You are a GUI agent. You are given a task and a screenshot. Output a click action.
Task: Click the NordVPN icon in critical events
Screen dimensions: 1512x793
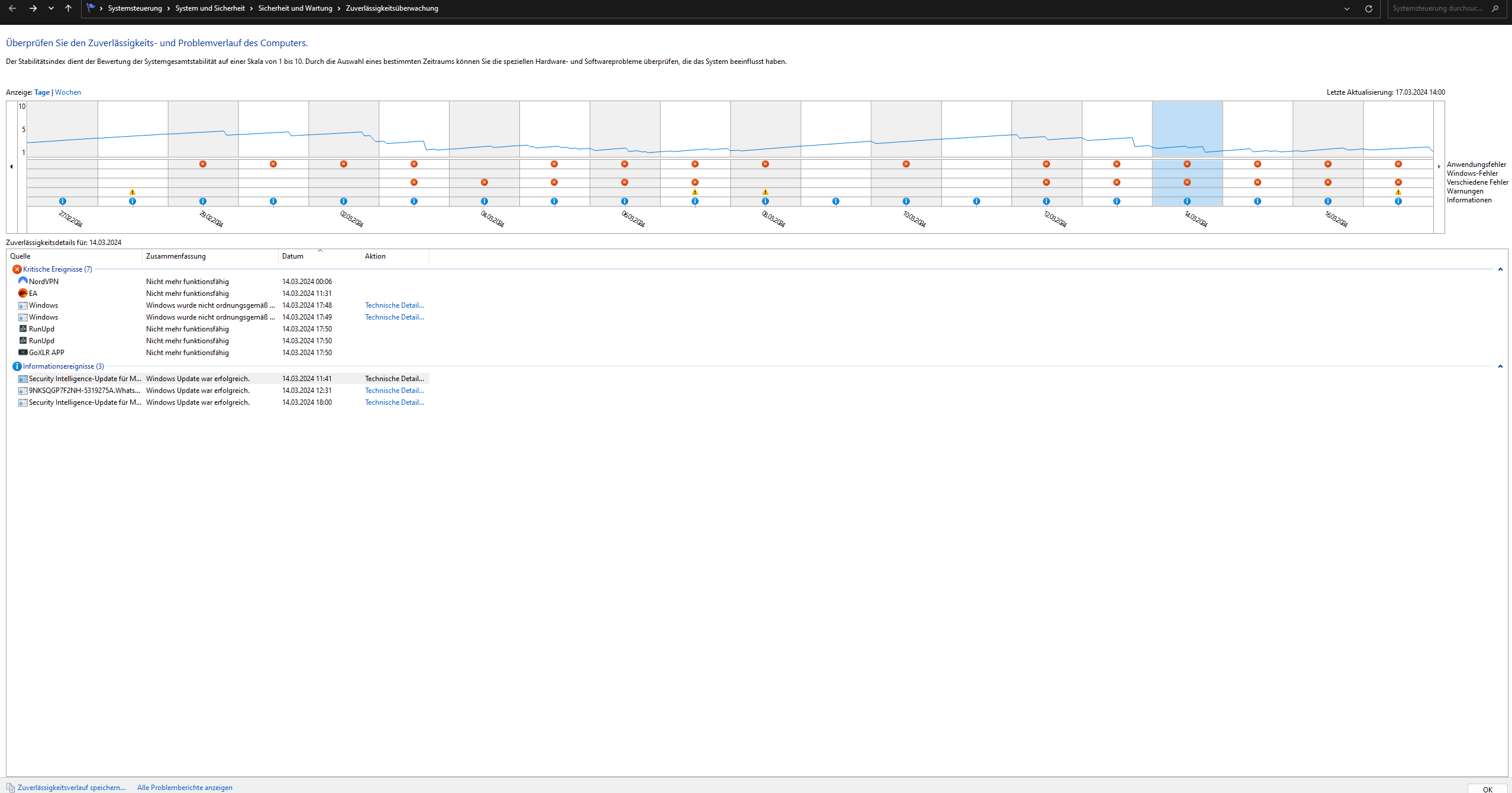22,281
